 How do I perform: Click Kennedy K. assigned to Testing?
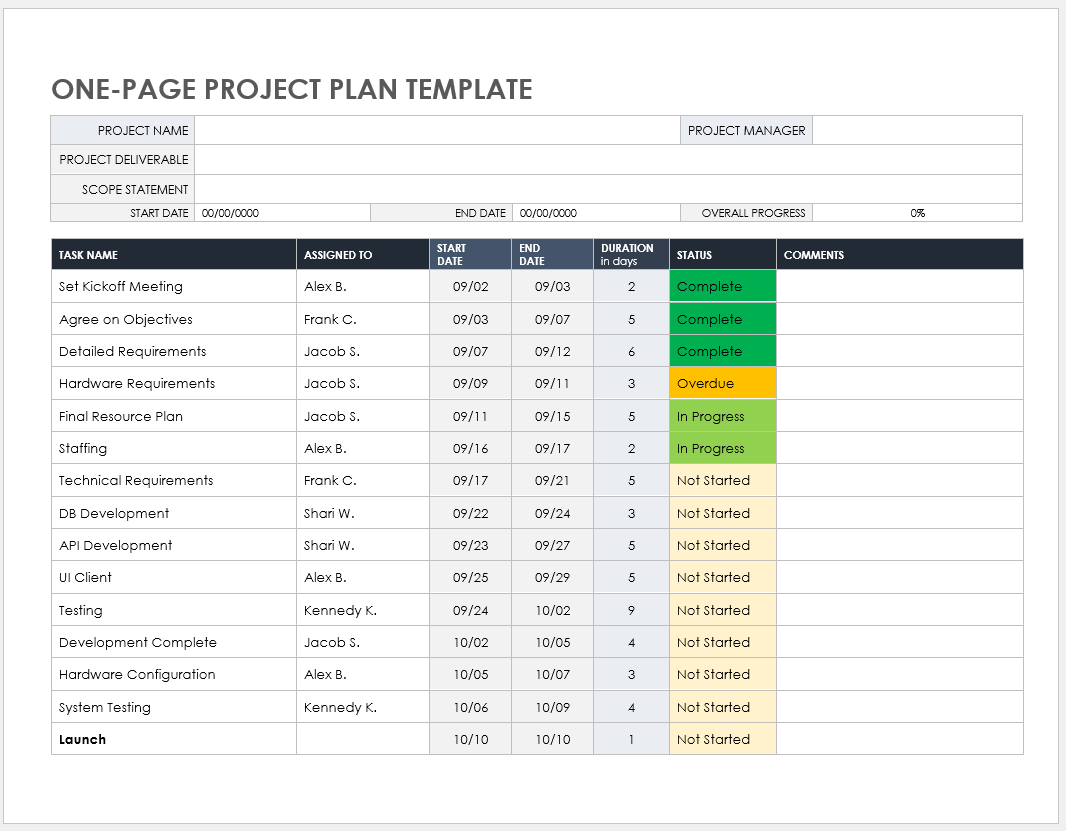tap(362, 611)
